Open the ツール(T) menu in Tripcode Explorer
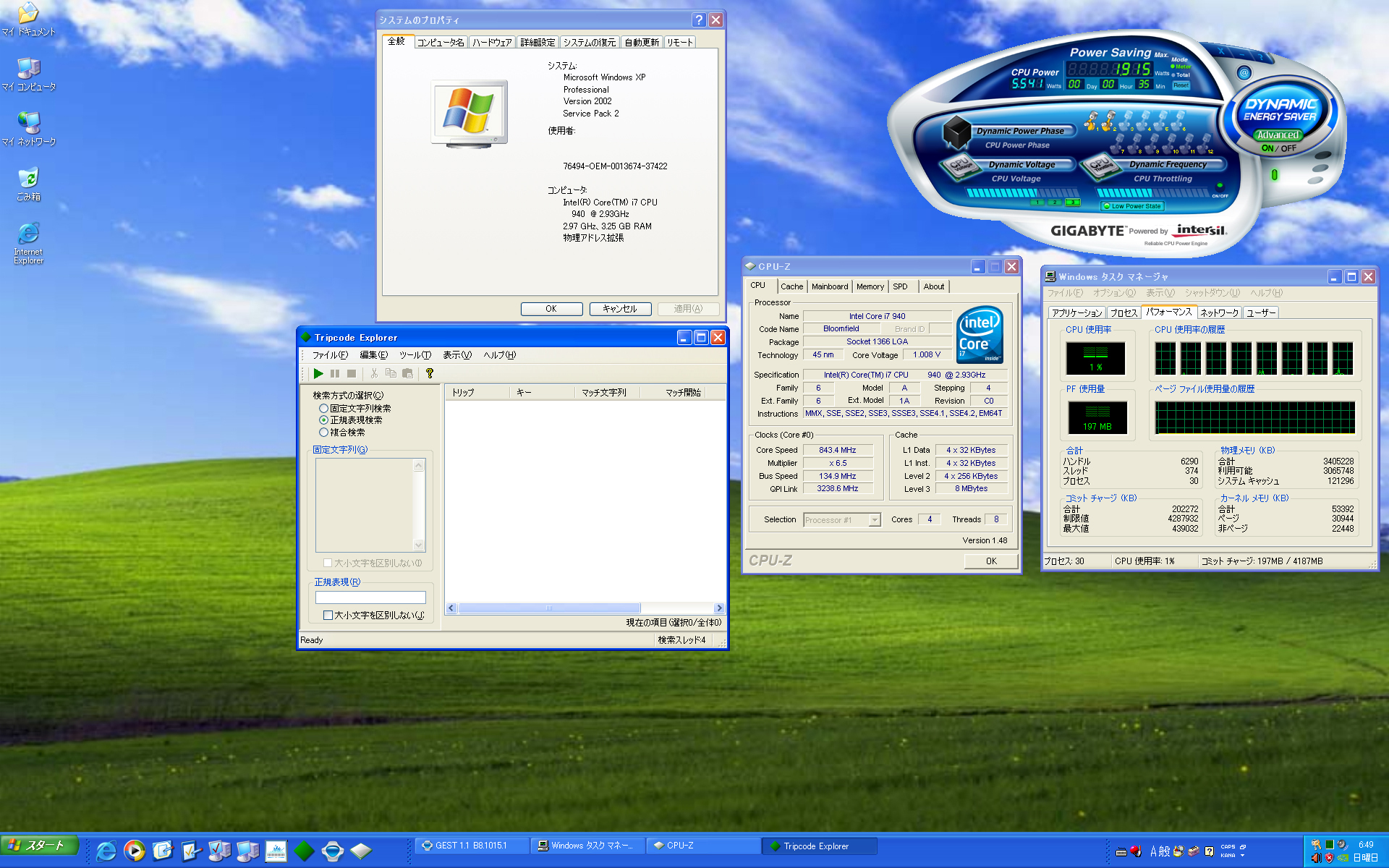The image size is (1389, 868). pyautogui.click(x=415, y=355)
